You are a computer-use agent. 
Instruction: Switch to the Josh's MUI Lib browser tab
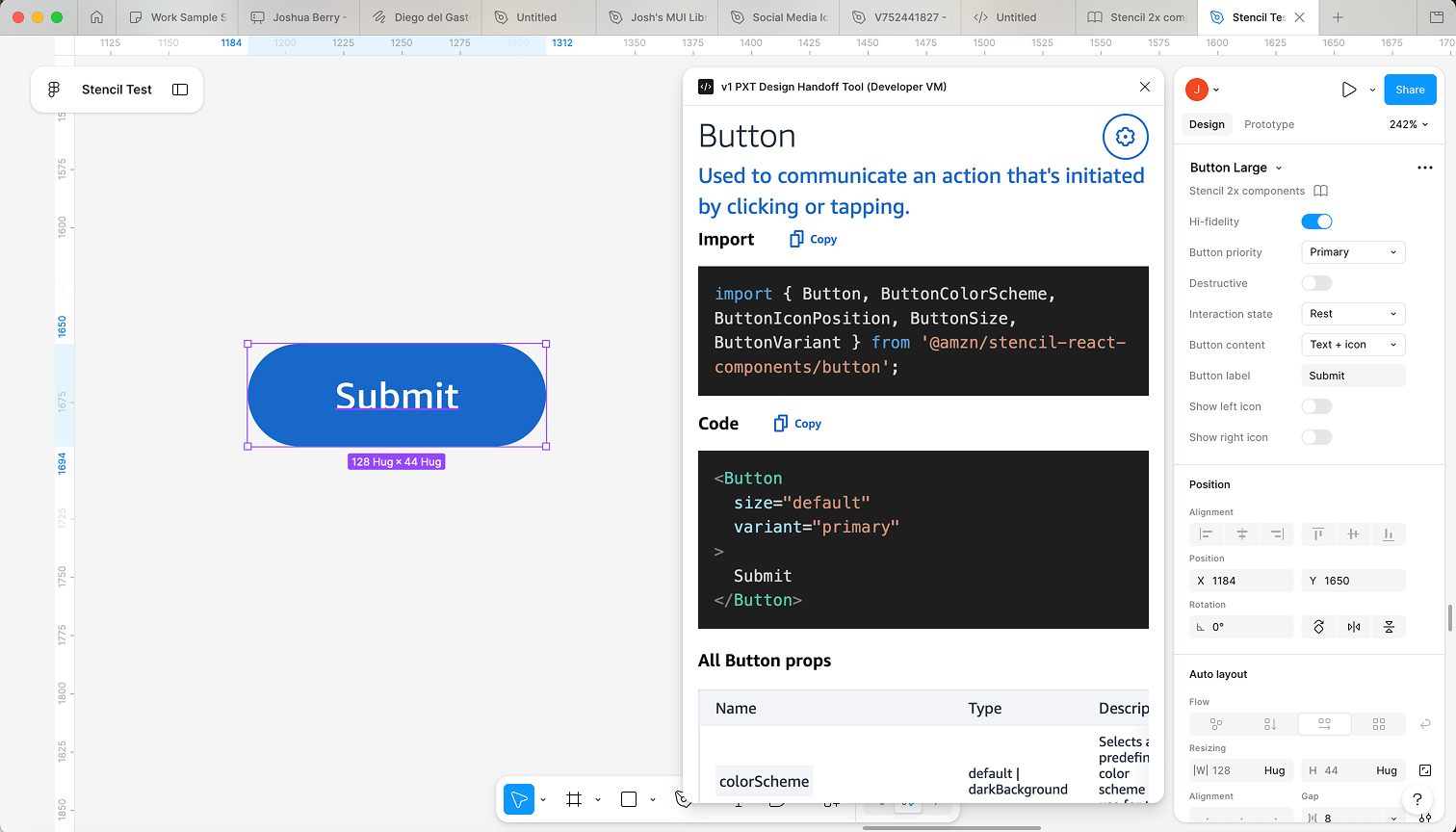pos(656,17)
